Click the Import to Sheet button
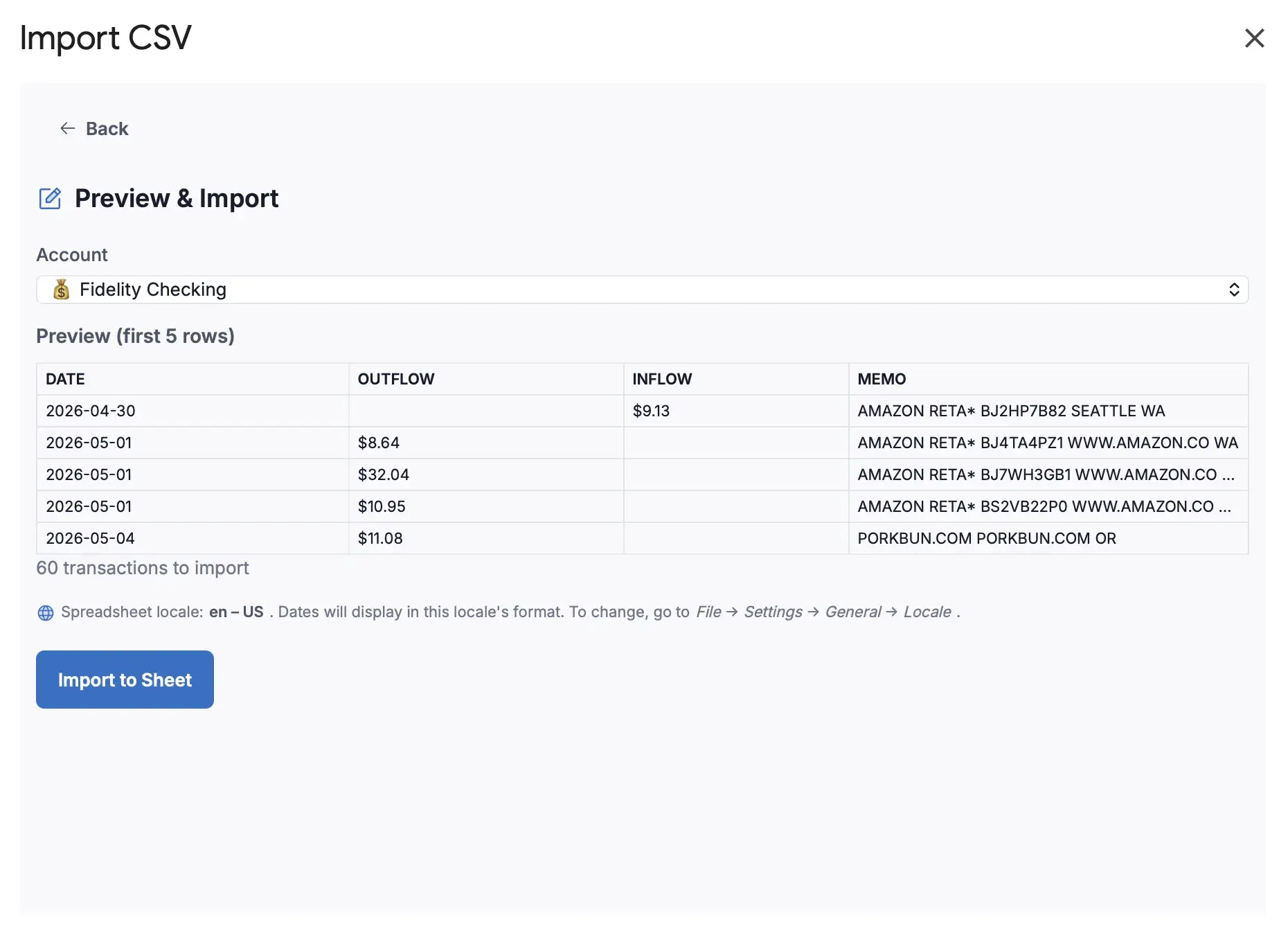Screen dimensions: 1288x931 point(125,680)
